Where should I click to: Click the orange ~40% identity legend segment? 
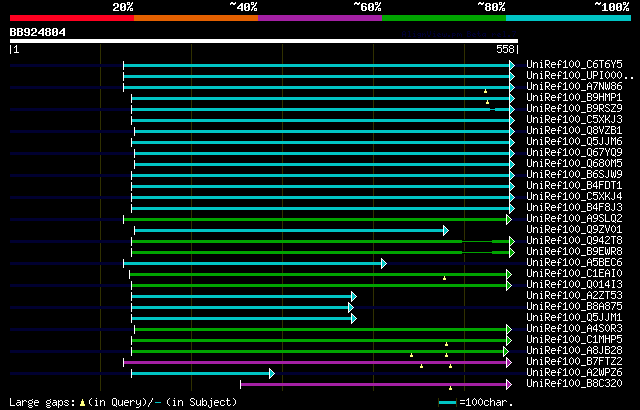pyautogui.click(x=196, y=18)
